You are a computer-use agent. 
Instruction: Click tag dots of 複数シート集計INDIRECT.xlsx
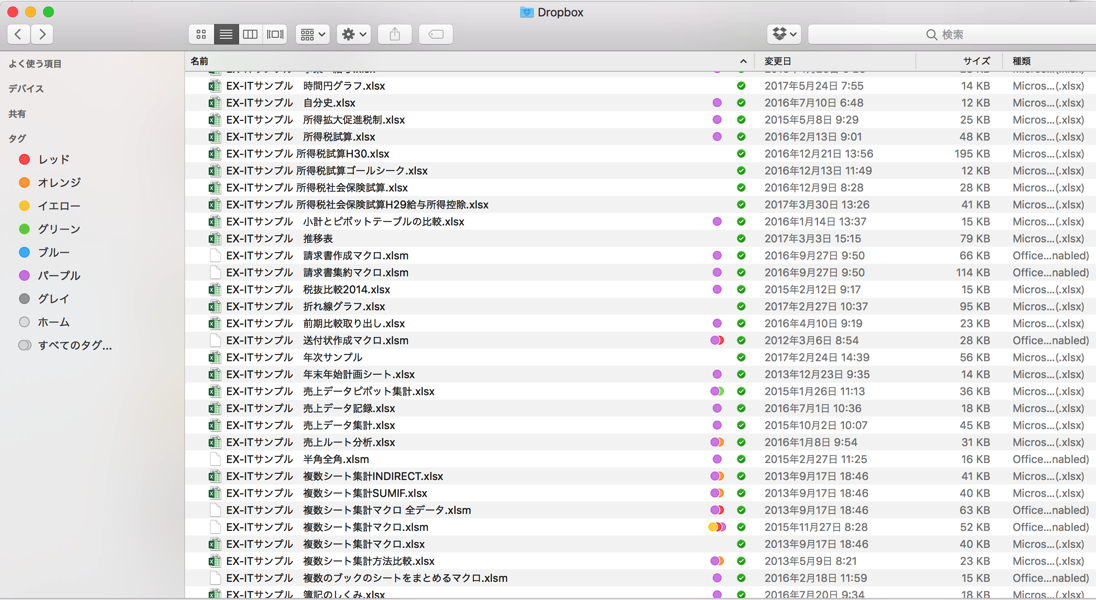pos(717,476)
